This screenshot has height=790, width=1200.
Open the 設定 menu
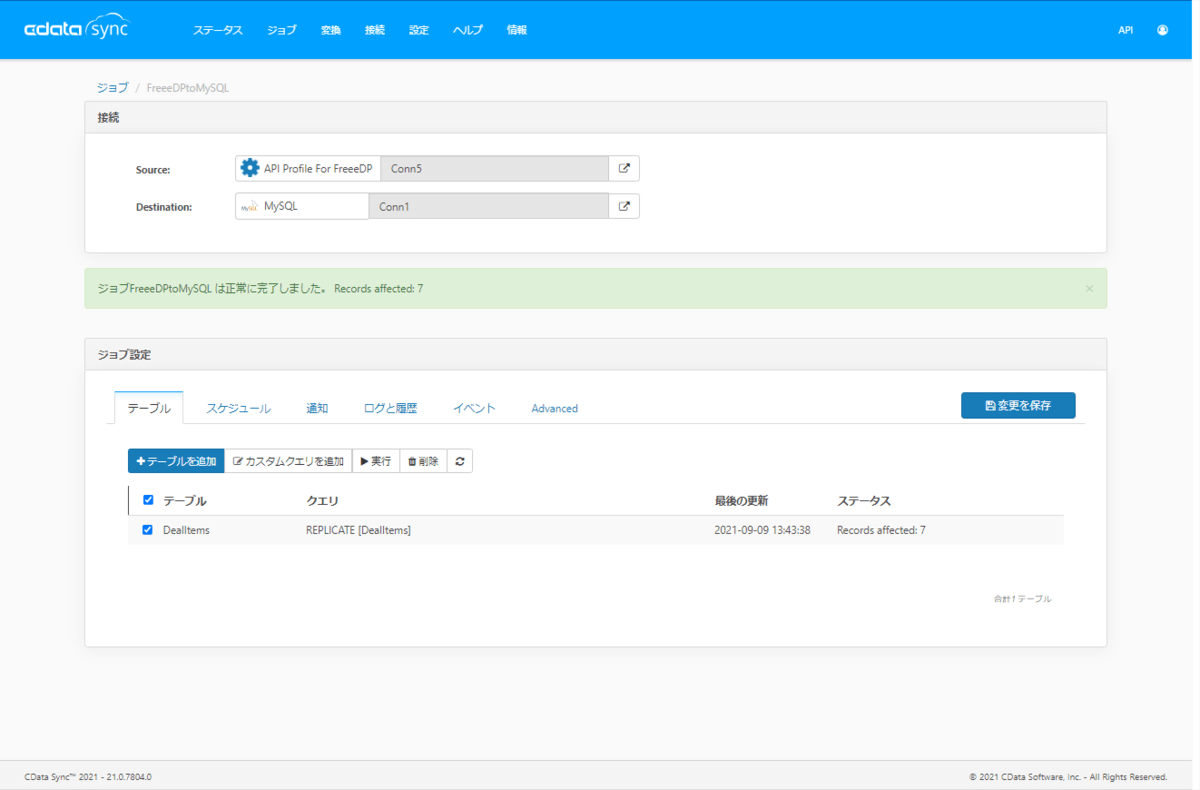coord(419,30)
